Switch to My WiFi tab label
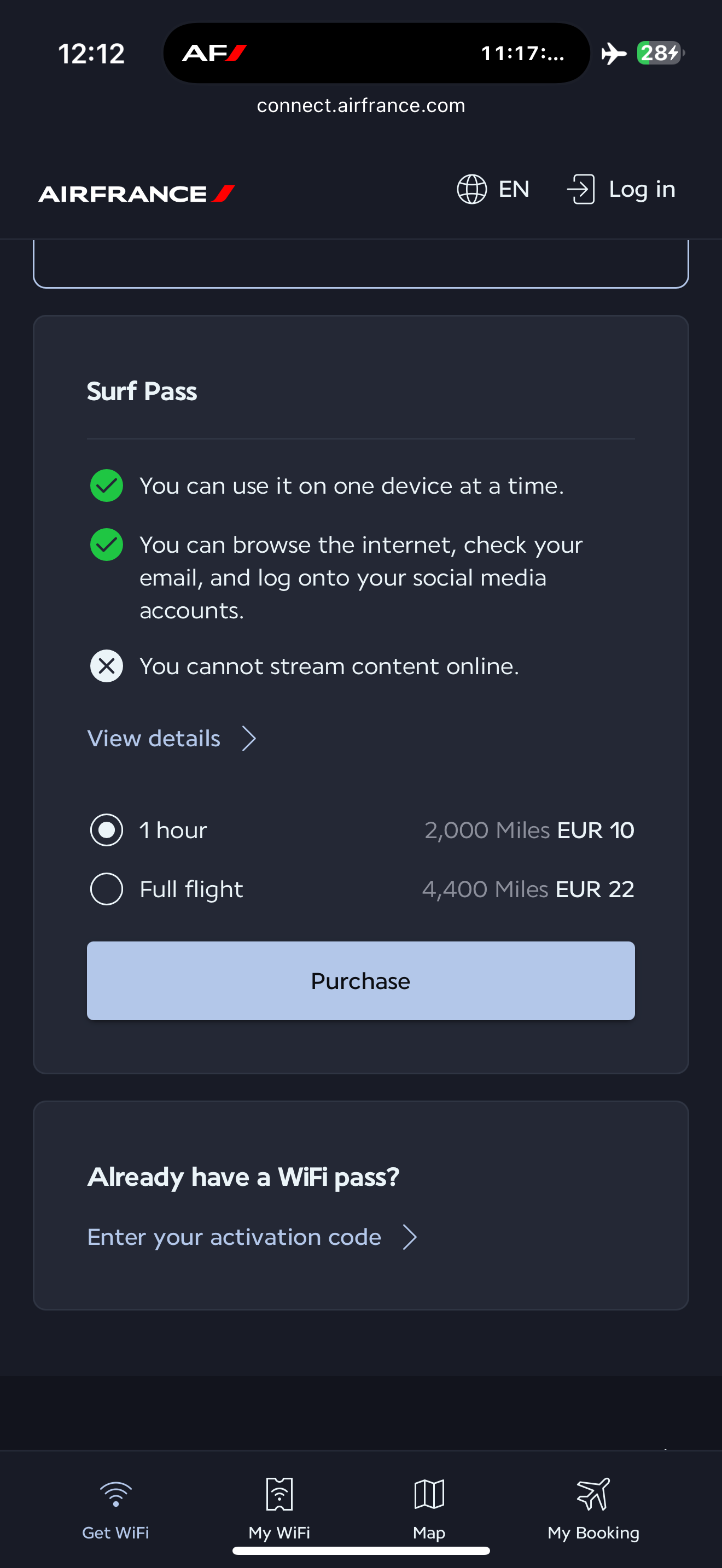722x1568 pixels. pyautogui.click(x=280, y=1532)
